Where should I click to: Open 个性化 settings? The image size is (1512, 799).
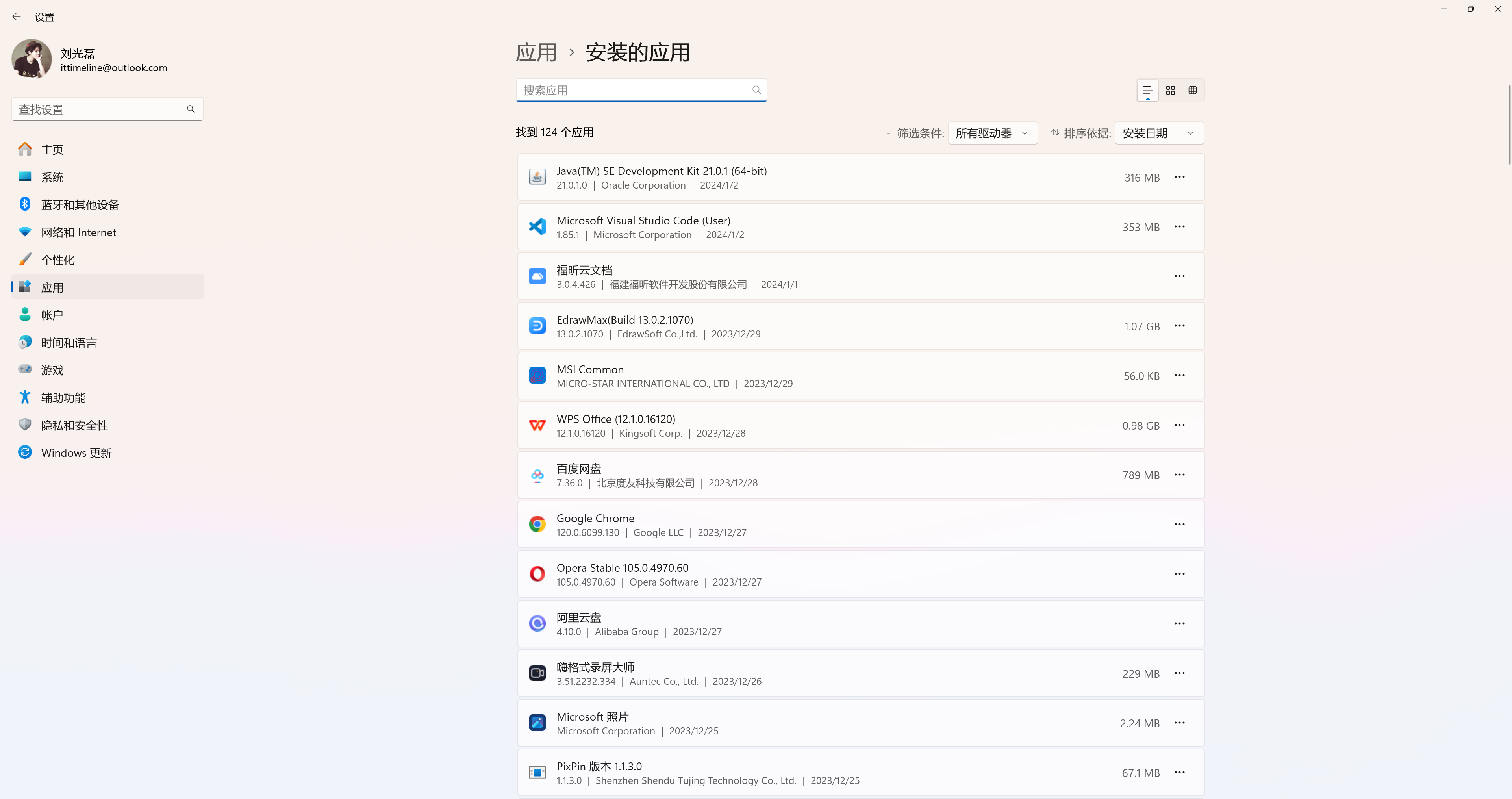point(107,260)
